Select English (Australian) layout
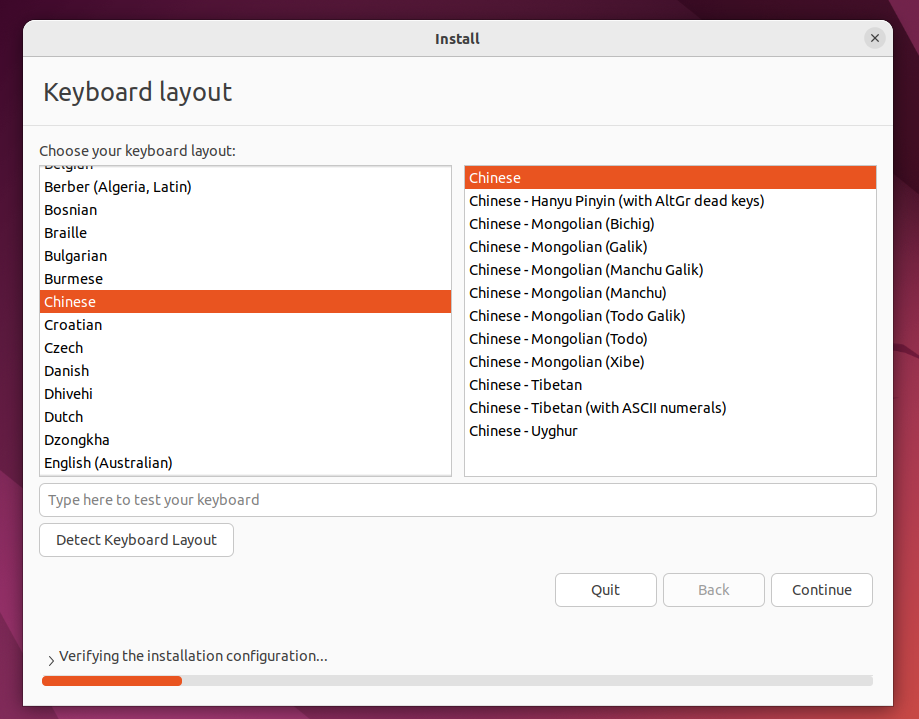This screenshot has width=919, height=719. pos(245,463)
